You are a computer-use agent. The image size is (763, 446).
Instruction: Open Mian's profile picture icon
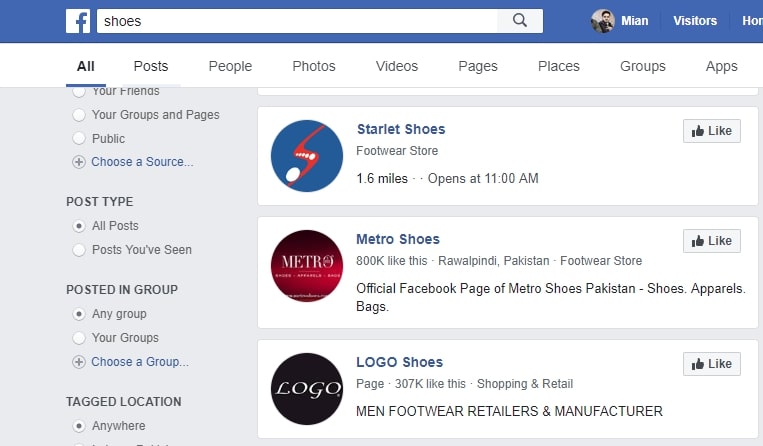coord(602,21)
